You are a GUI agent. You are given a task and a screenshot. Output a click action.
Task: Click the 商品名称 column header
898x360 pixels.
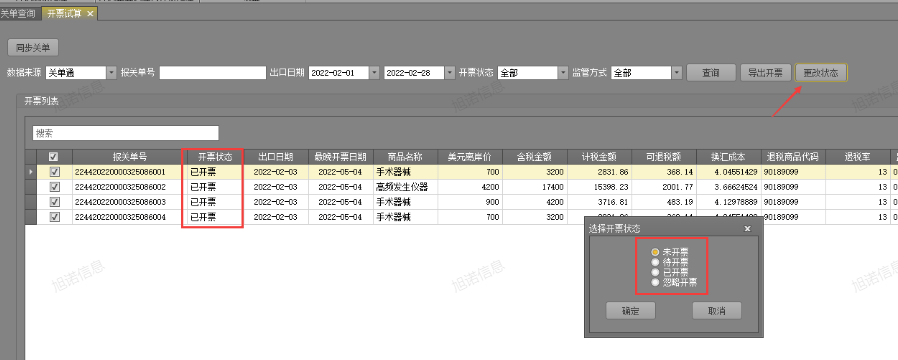point(405,156)
